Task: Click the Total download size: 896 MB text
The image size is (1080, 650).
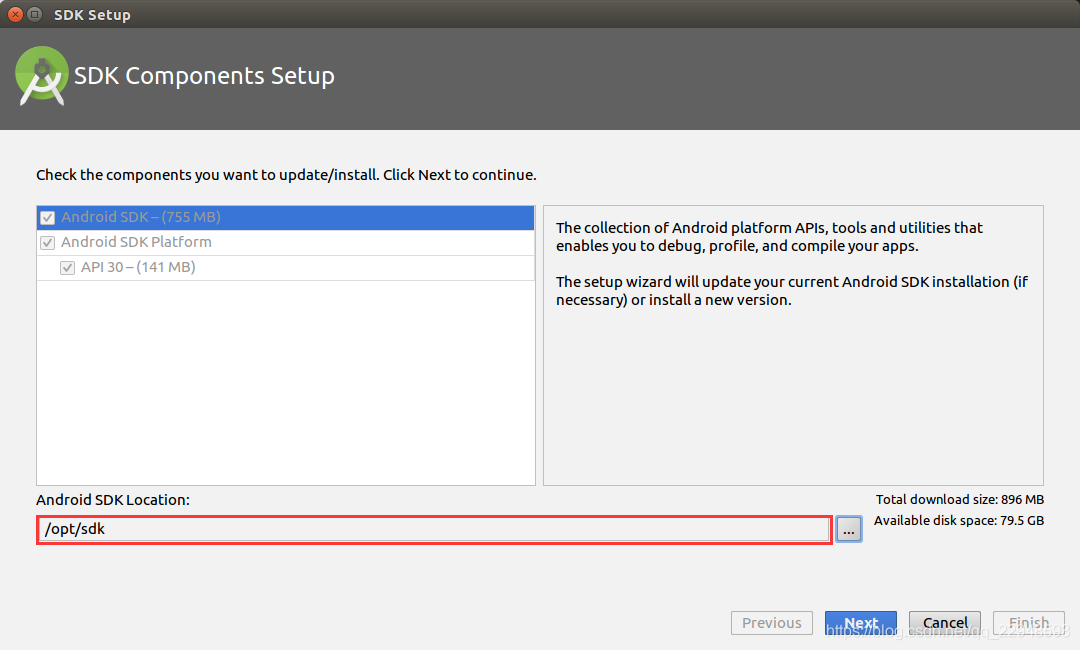Action: [959, 500]
